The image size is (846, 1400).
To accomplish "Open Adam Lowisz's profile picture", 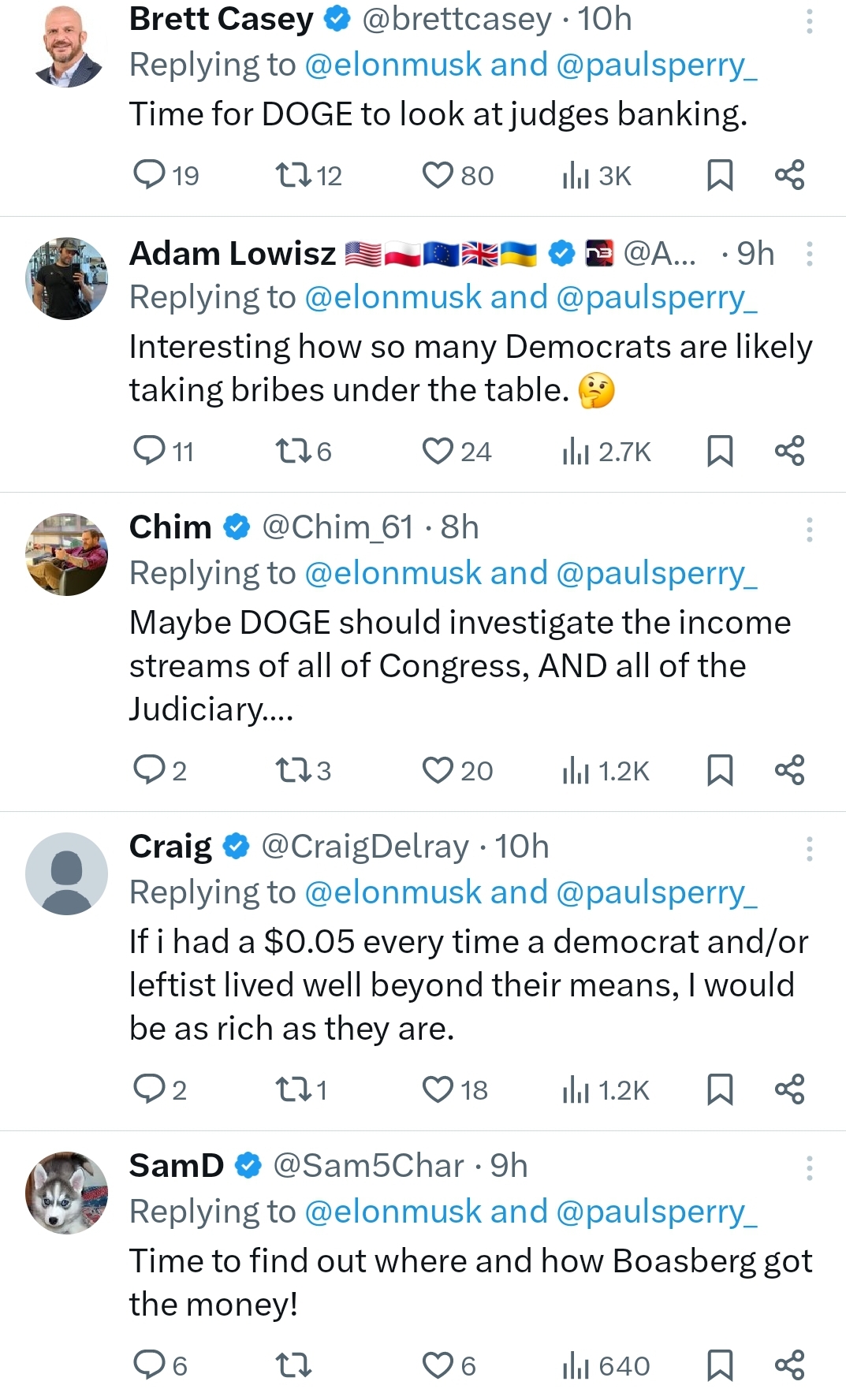I will [66, 278].
